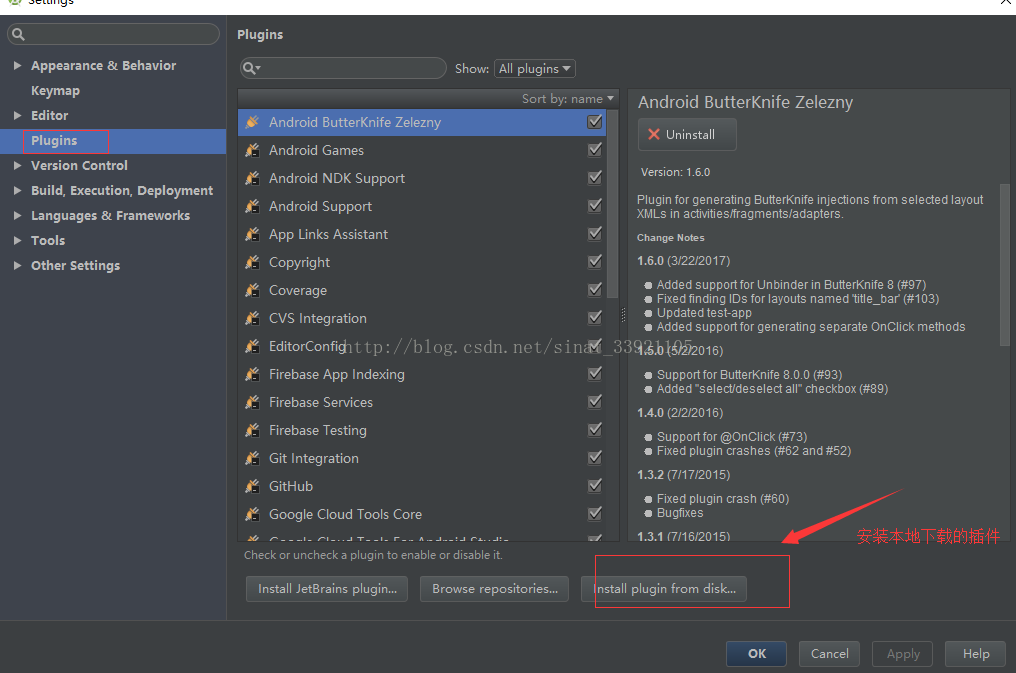Viewport: 1016px width, 673px height.
Task: Toggle the Android NDK Support checkbox
Action: click(x=594, y=177)
